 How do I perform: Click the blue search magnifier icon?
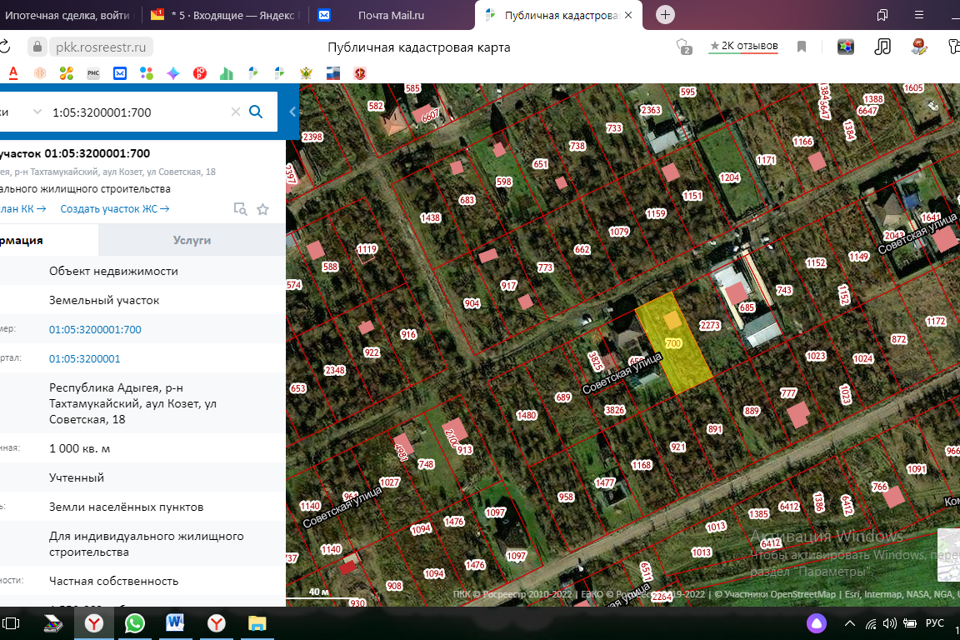click(x=256, y=112)
